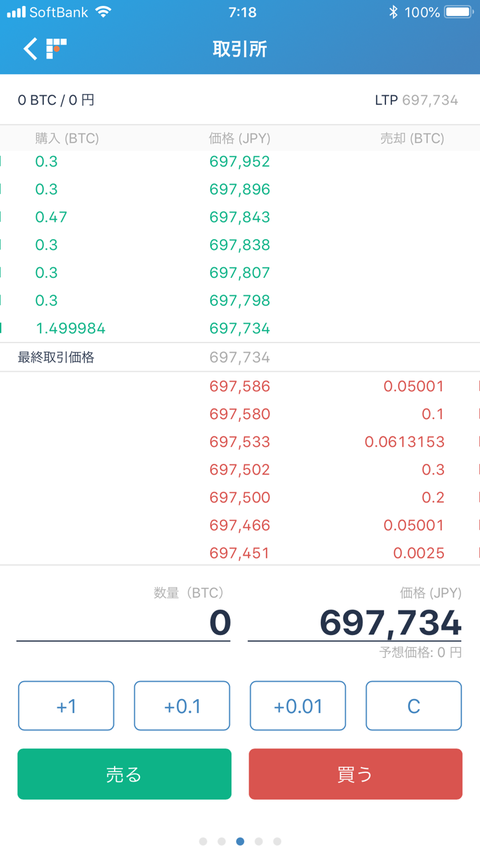Select bid price 697,466

pyautogui.click(x=240, y=525)
